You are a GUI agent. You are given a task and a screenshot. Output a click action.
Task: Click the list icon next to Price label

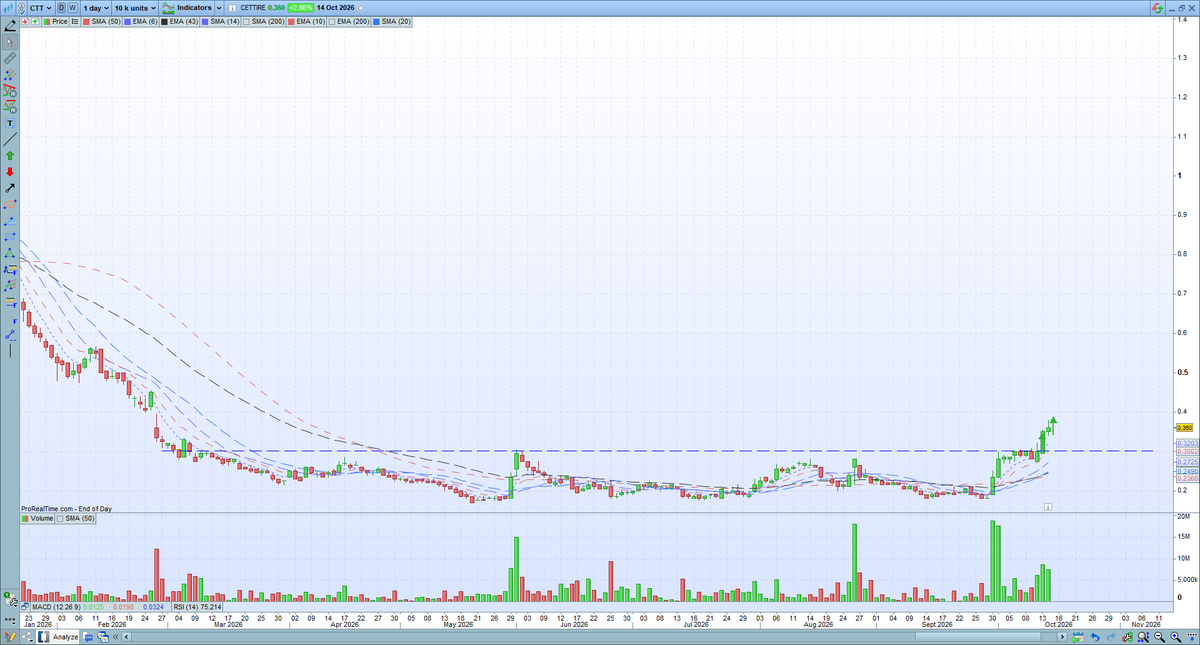75,21
